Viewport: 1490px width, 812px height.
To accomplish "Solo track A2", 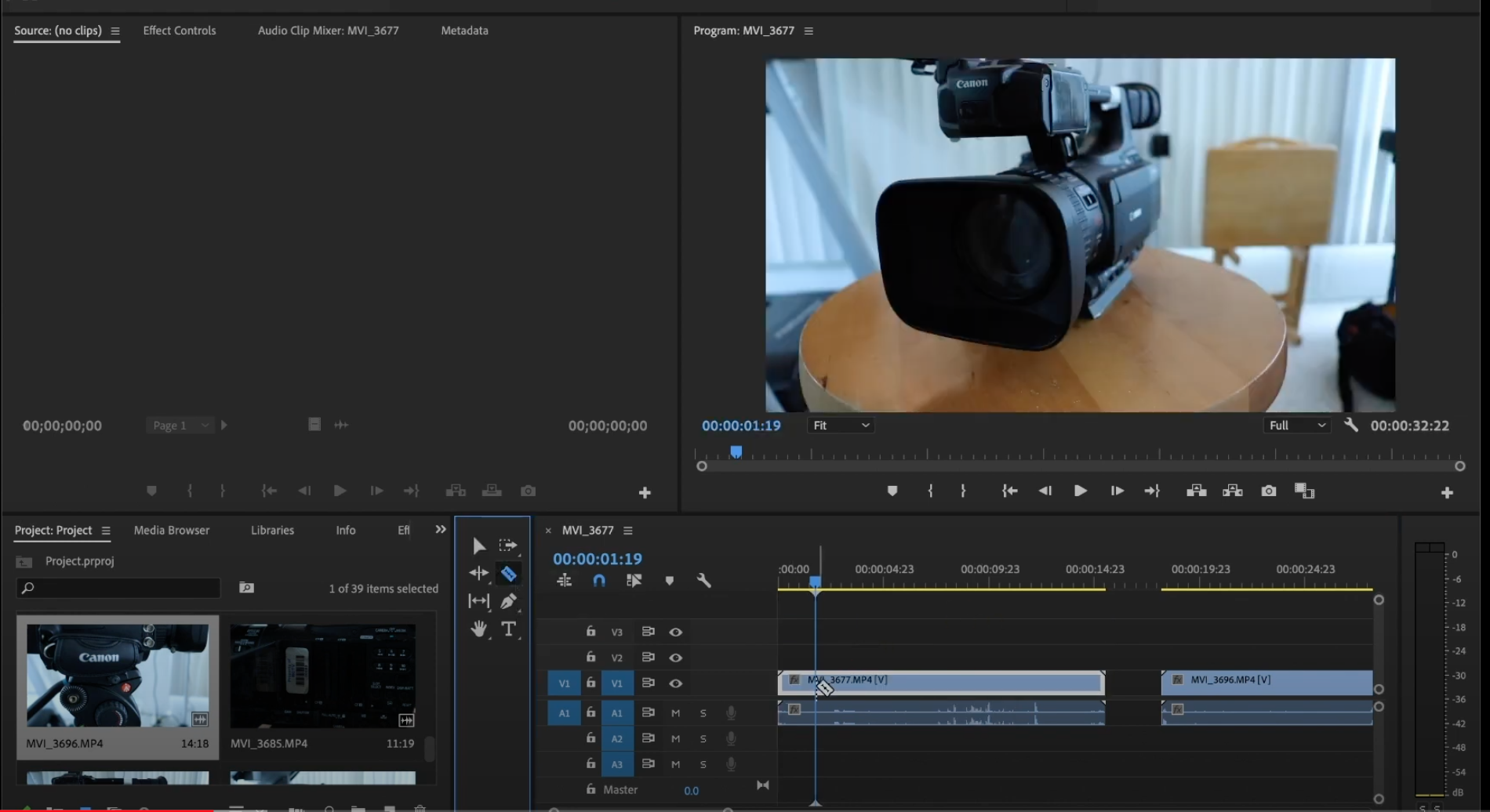I will pyautogui.click(x=703, y=739).
